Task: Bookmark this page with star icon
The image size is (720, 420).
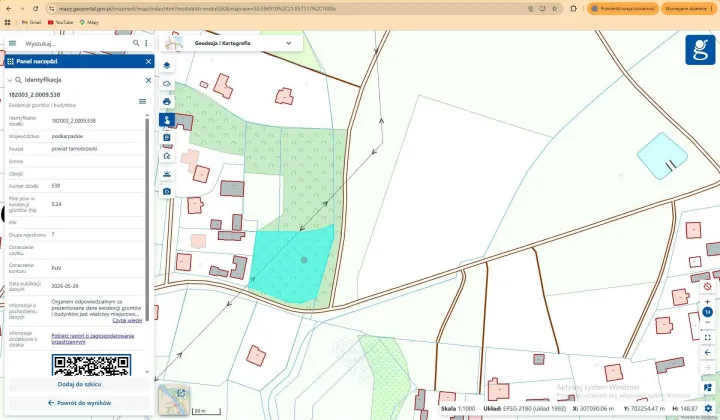Action: 555,8
